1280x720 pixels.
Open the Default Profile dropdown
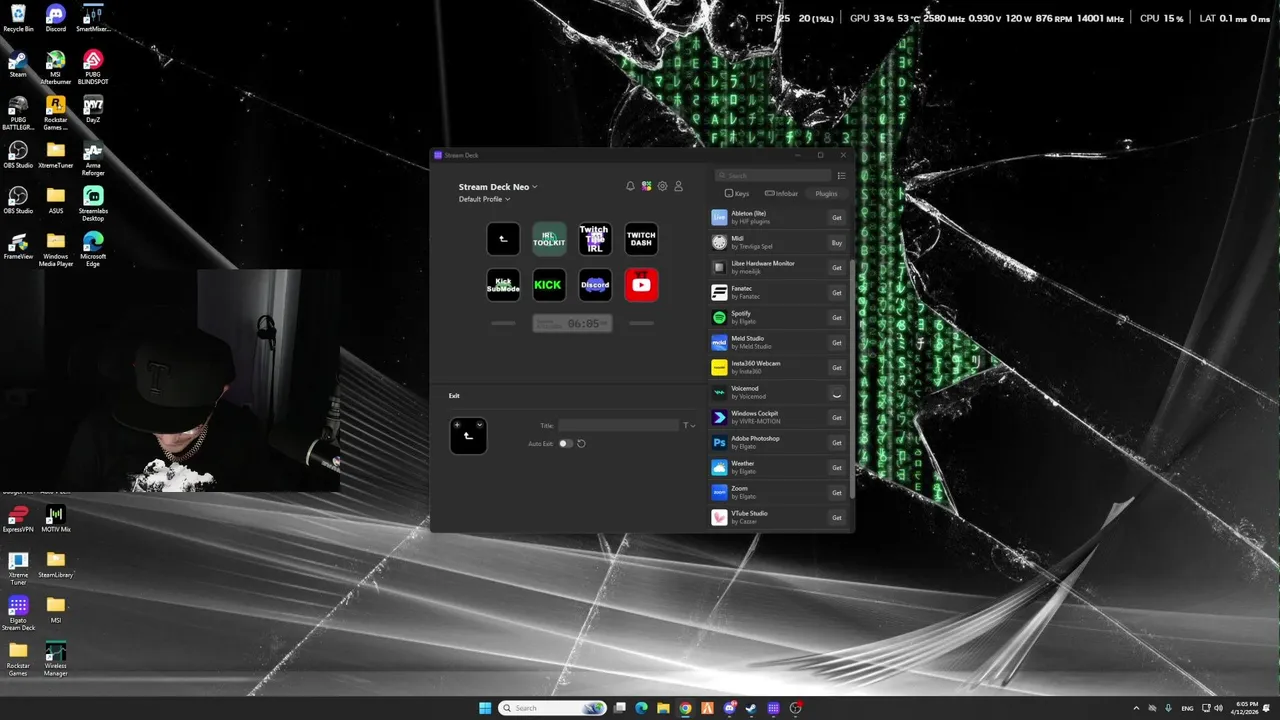tap(485, 199)
